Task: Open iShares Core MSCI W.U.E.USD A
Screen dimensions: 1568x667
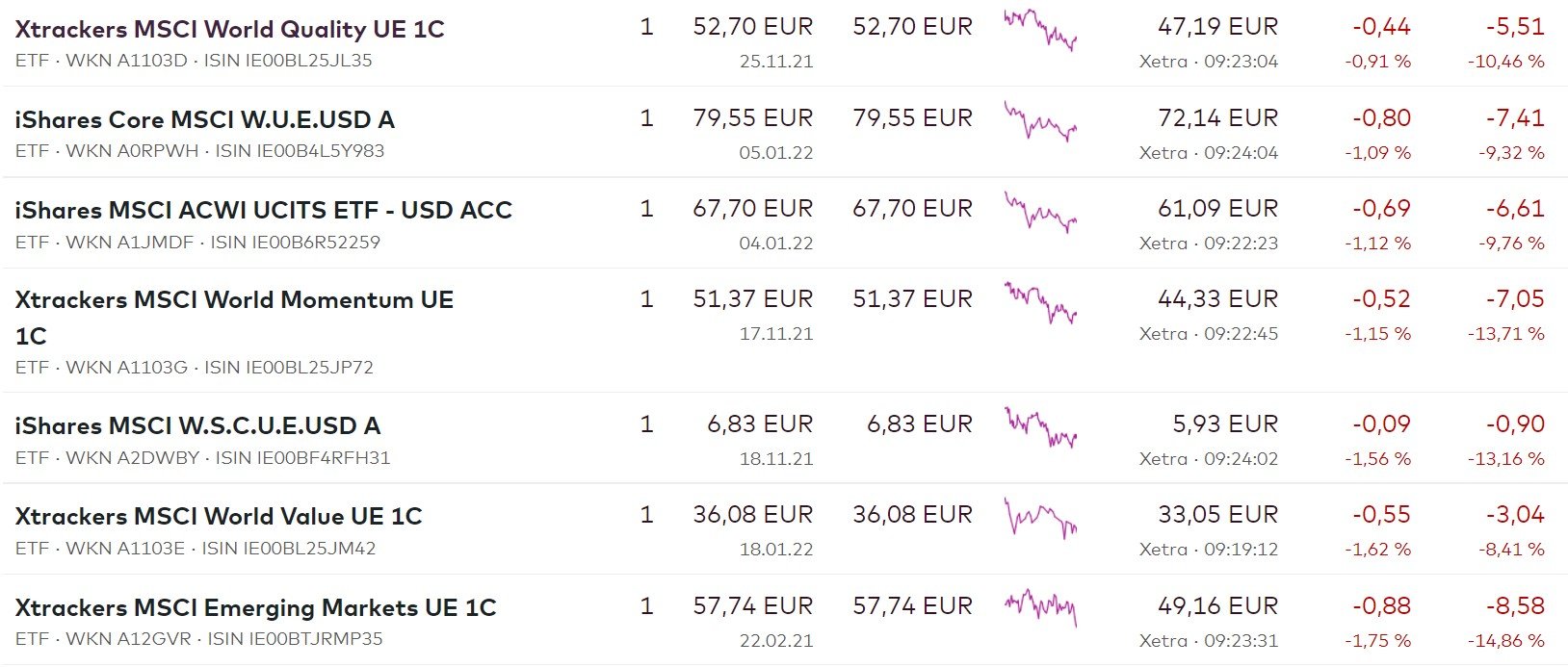Action: tap(204, 119)
